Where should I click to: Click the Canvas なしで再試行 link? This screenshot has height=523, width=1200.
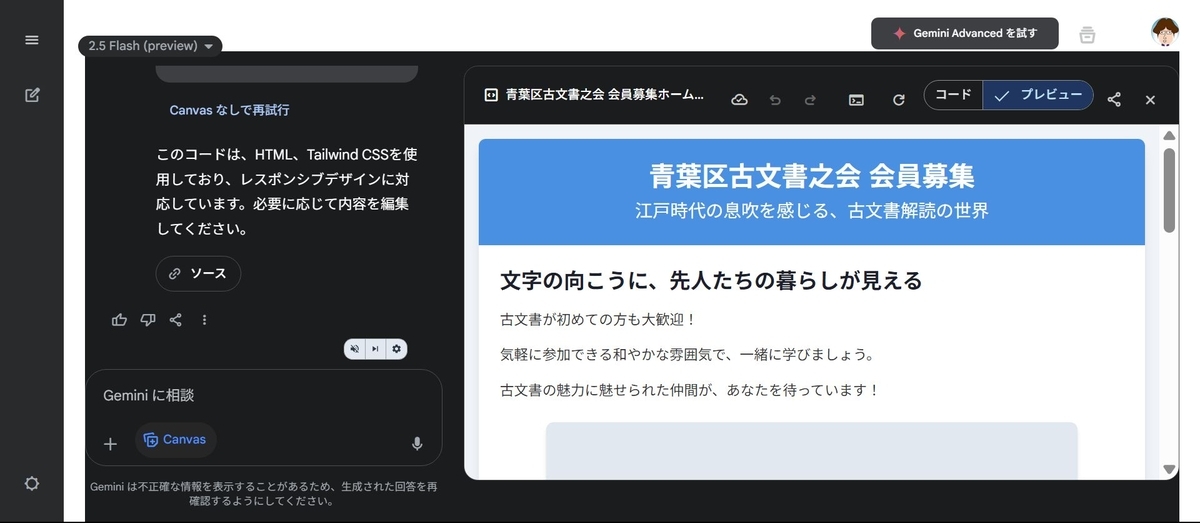click(x=230, y=110)
